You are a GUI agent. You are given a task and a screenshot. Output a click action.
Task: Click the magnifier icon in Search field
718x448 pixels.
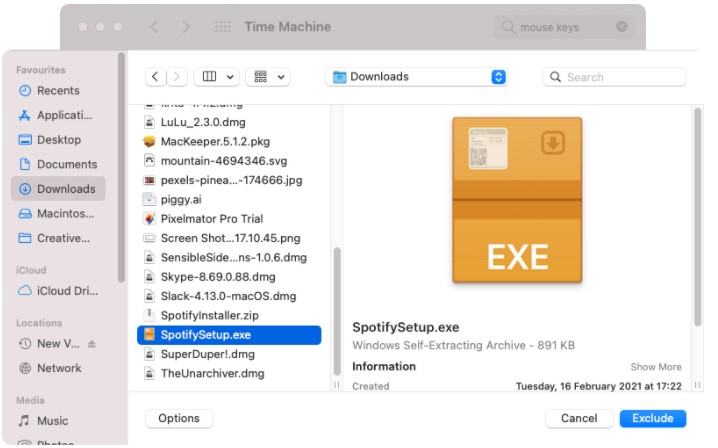(x=555, y=77)
